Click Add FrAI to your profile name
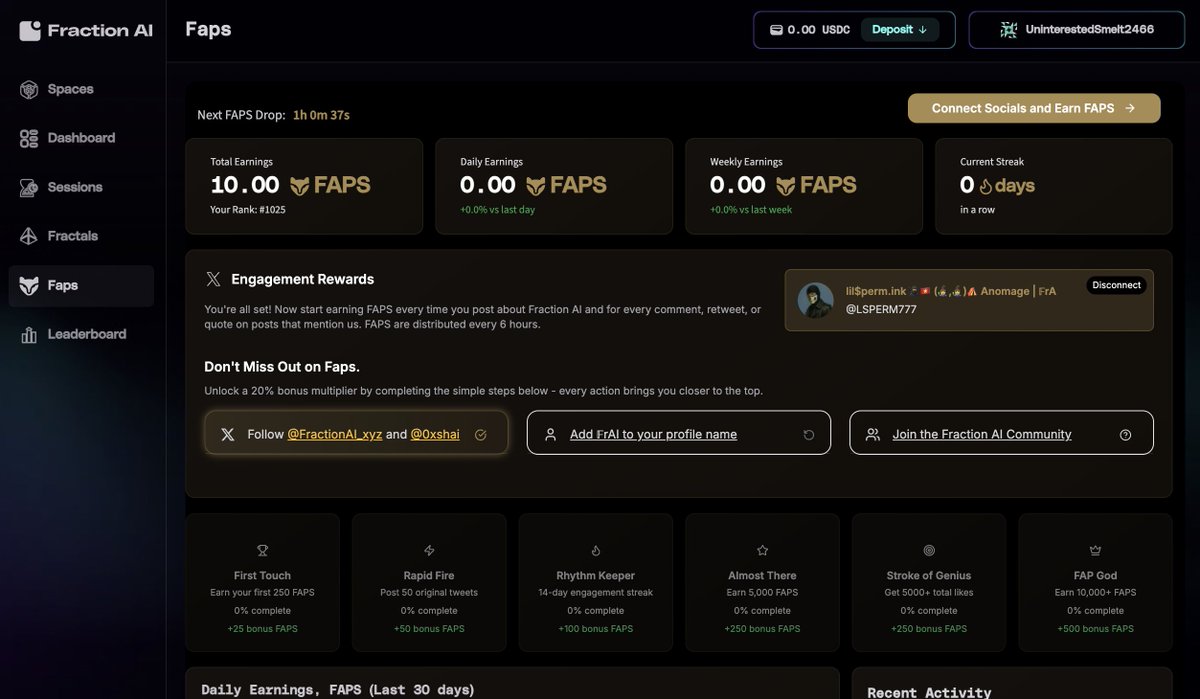This screenshot has width=1200, height=699. [653, 434]
